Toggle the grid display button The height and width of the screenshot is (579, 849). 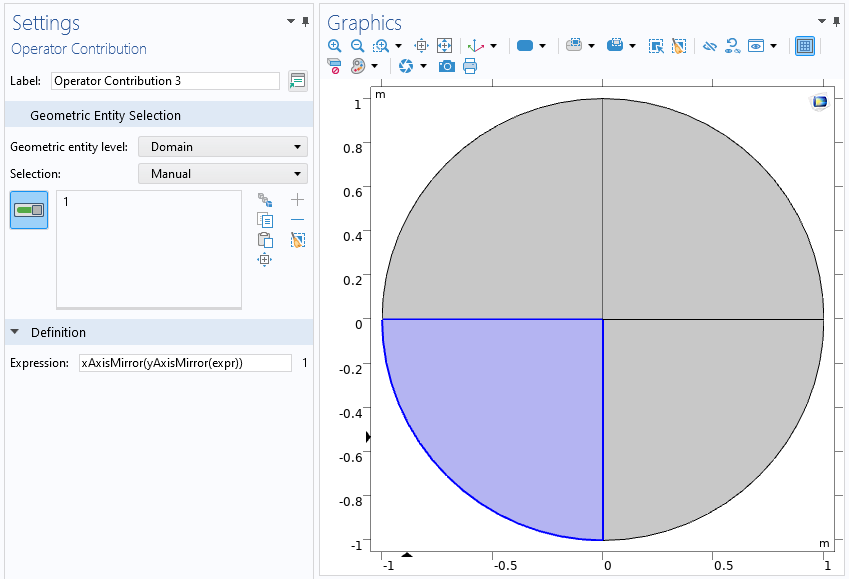coord(805,46)
